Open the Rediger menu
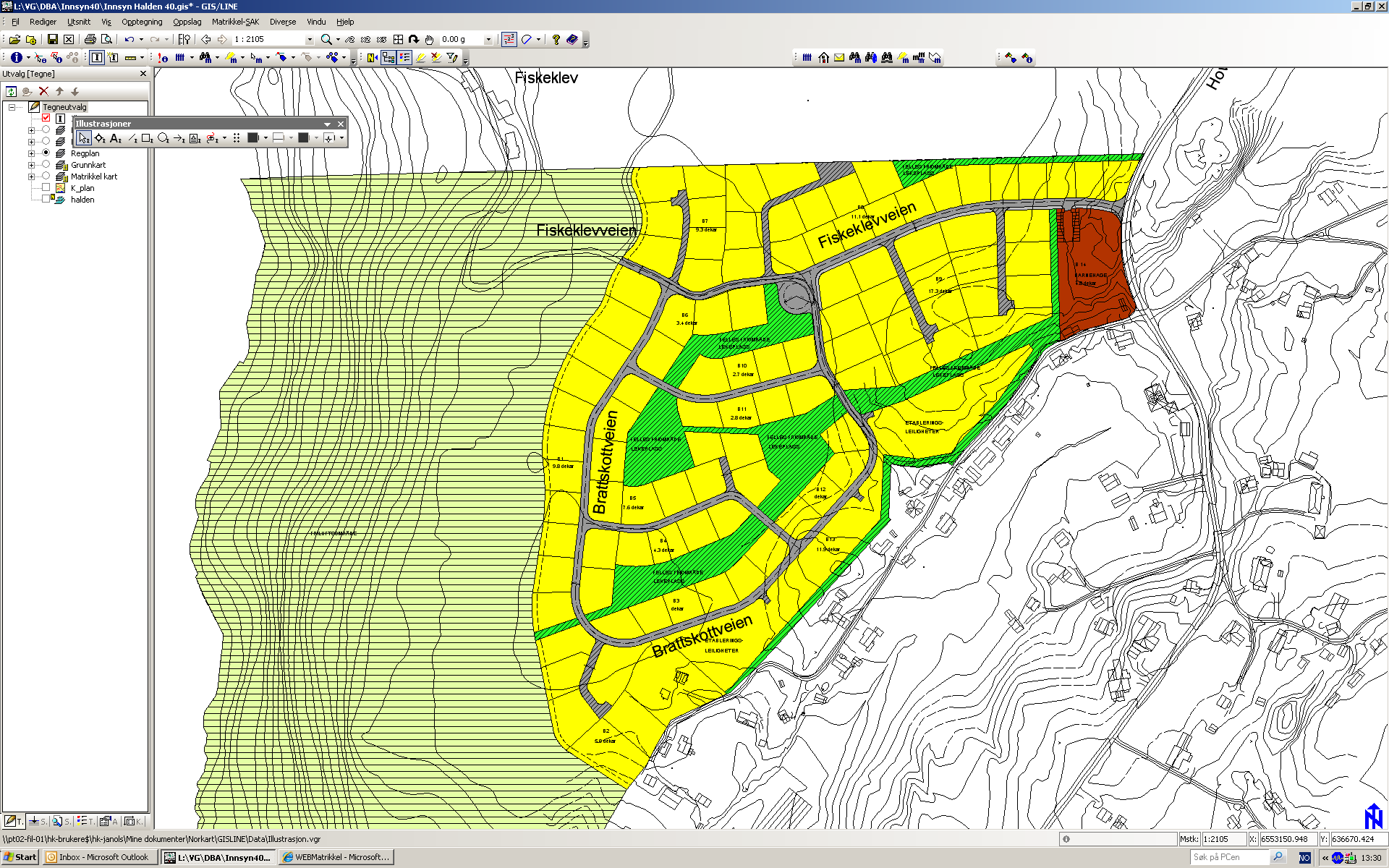 coord(43,22)
